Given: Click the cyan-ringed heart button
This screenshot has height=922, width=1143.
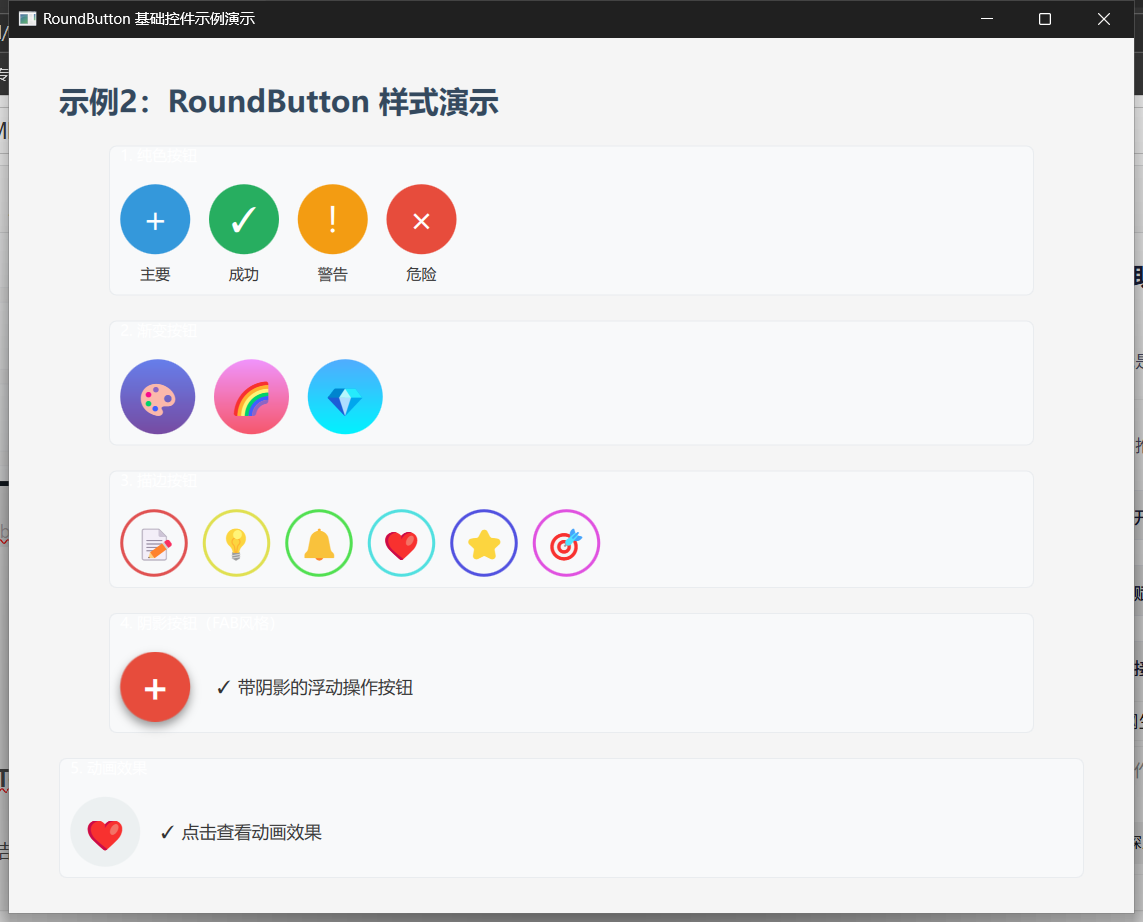Looking at the screenshot, I should point(401,543).
